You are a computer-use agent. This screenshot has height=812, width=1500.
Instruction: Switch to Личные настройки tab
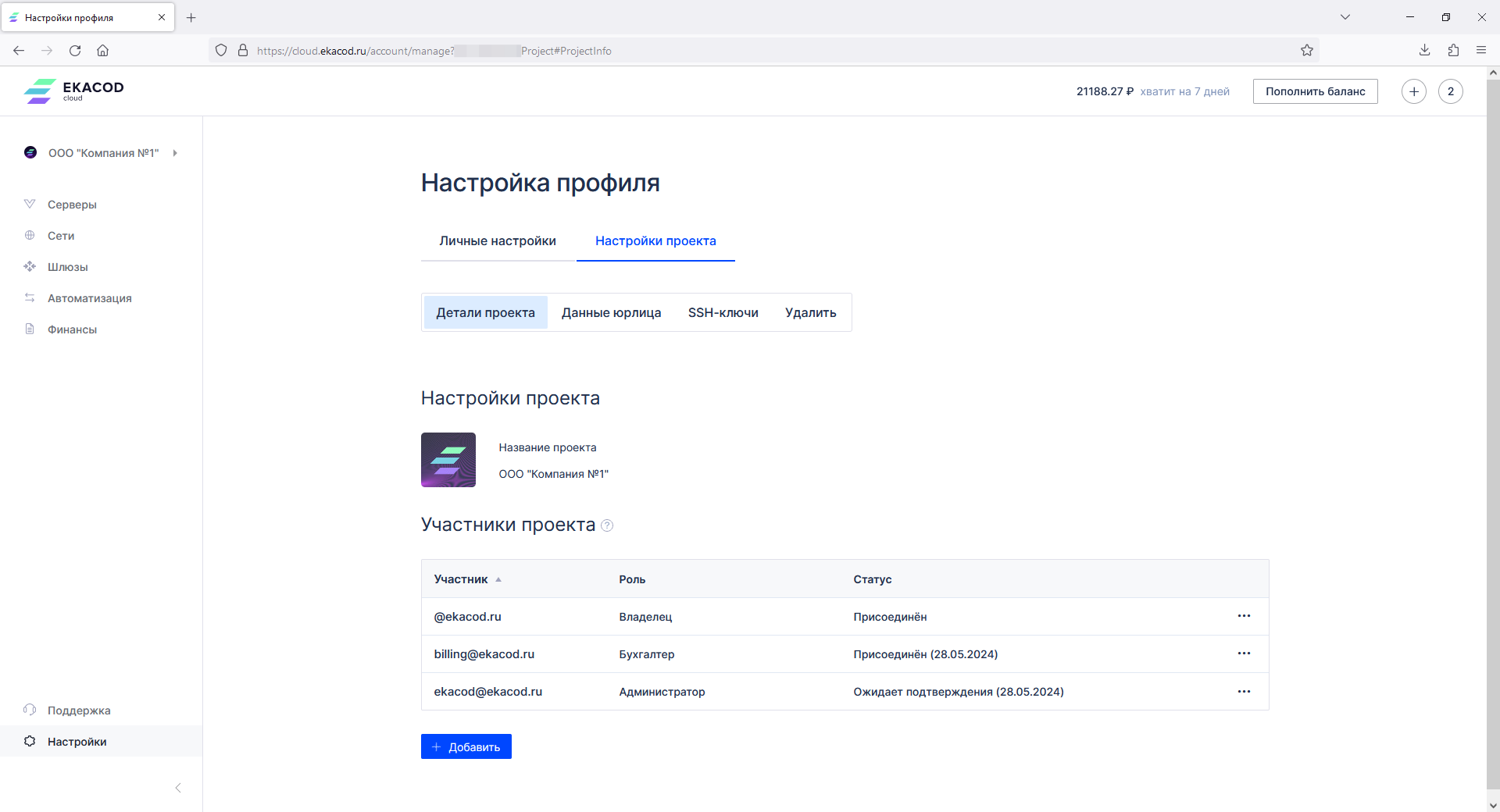click(498, 241)
